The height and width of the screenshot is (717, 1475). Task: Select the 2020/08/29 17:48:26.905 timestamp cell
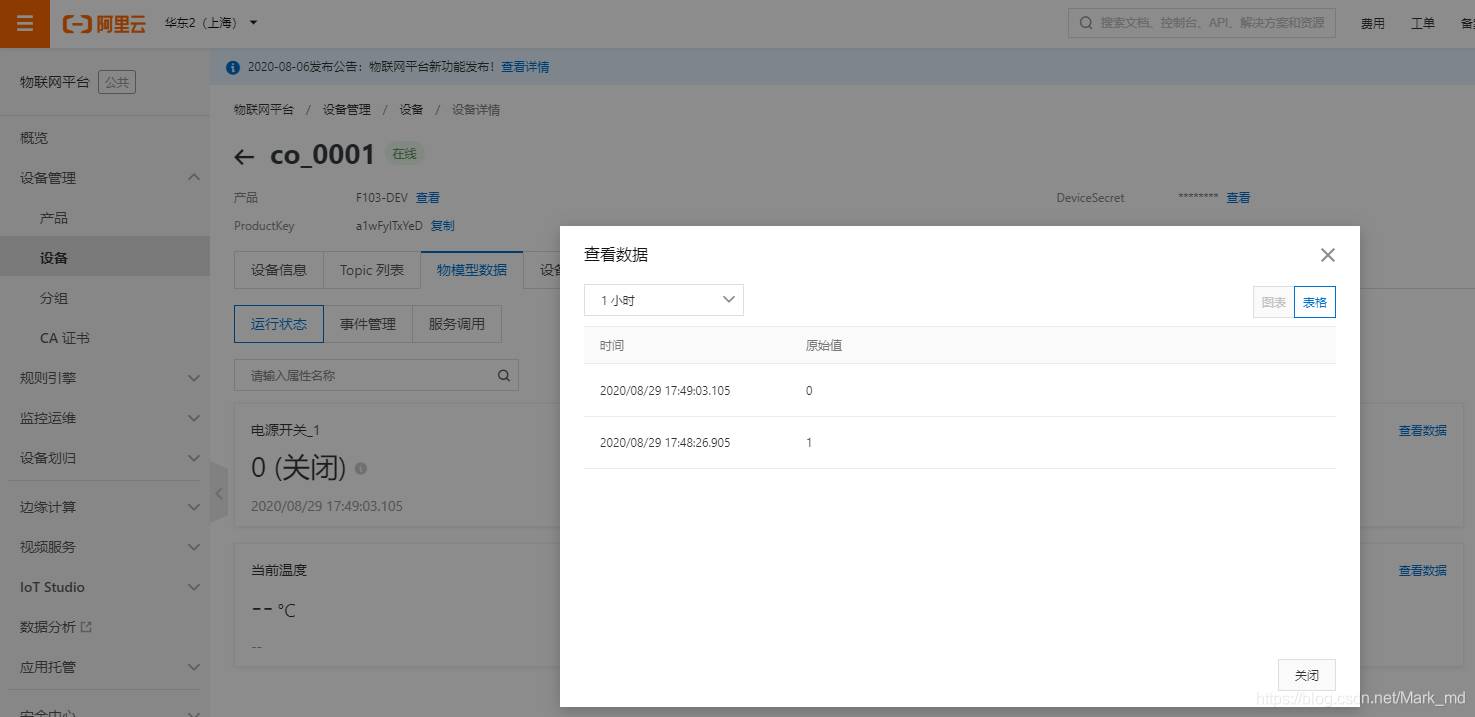(x=665, y=443)
